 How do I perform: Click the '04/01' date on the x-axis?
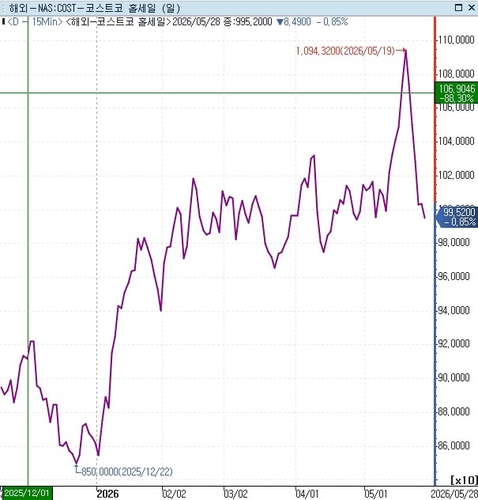tap(307, 494)
